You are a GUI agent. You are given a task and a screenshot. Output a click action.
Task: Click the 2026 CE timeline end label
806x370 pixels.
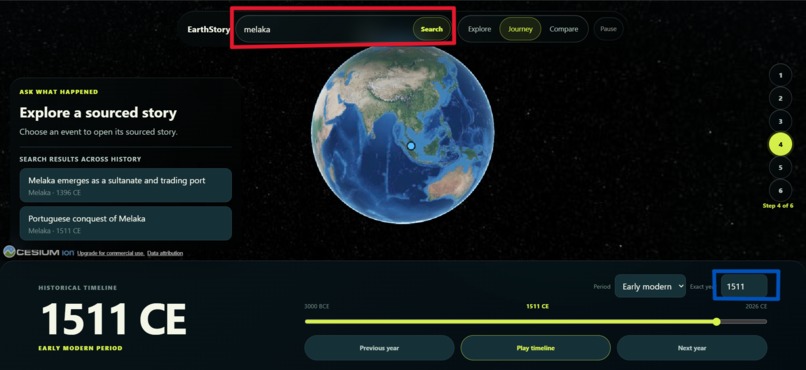tap(756, 307)
